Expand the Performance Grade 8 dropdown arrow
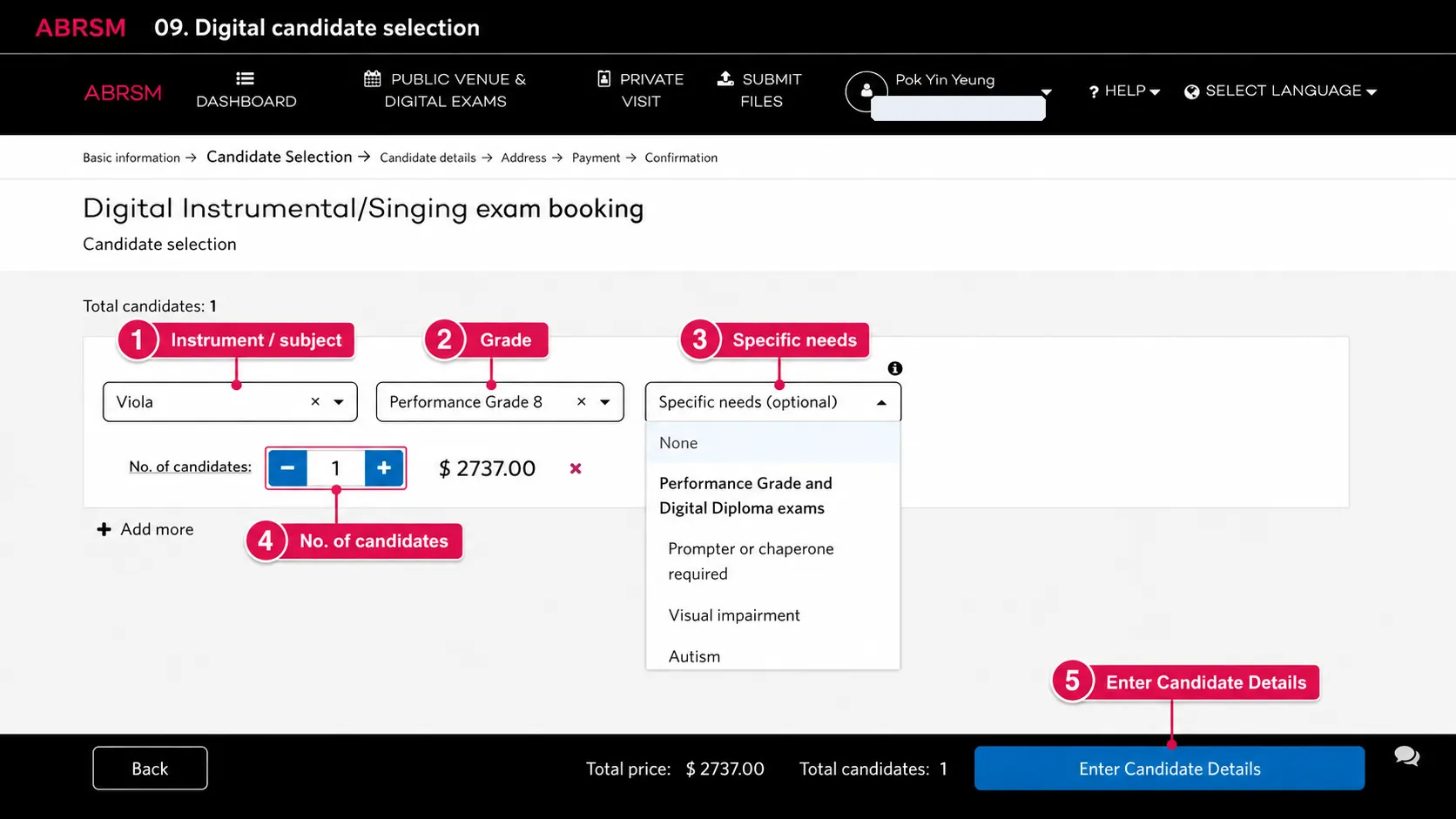This screenshot has height=819, width=1456. click(x=605, y=402)
